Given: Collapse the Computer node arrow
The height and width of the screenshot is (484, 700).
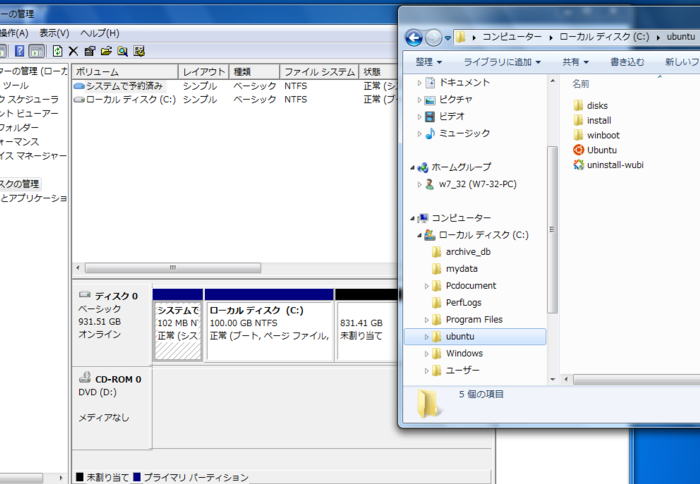Looking at the screenshot, I should click(412, 218).
